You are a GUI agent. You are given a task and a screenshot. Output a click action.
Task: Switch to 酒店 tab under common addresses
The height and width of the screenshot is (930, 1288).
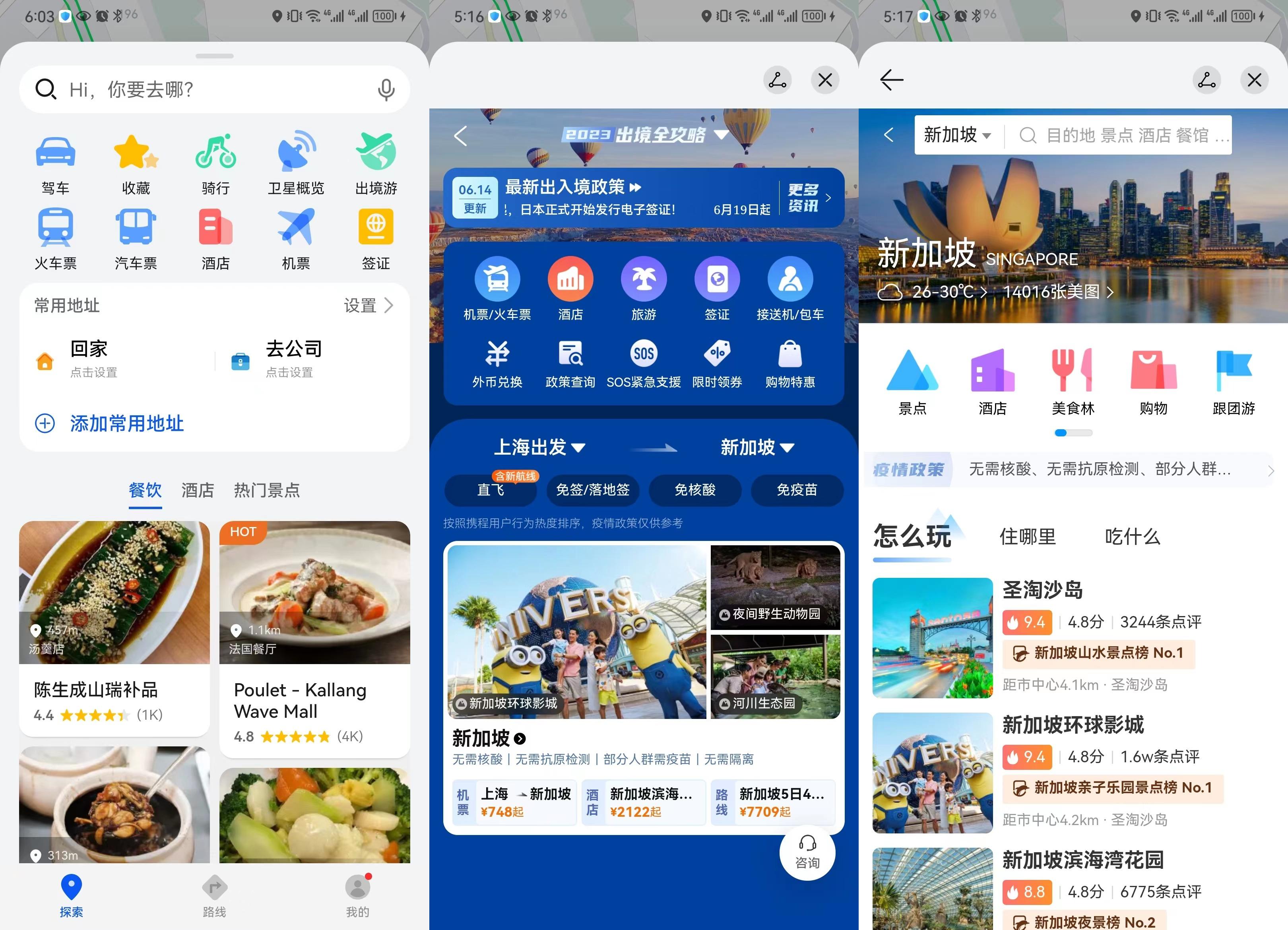pos(198,490)
